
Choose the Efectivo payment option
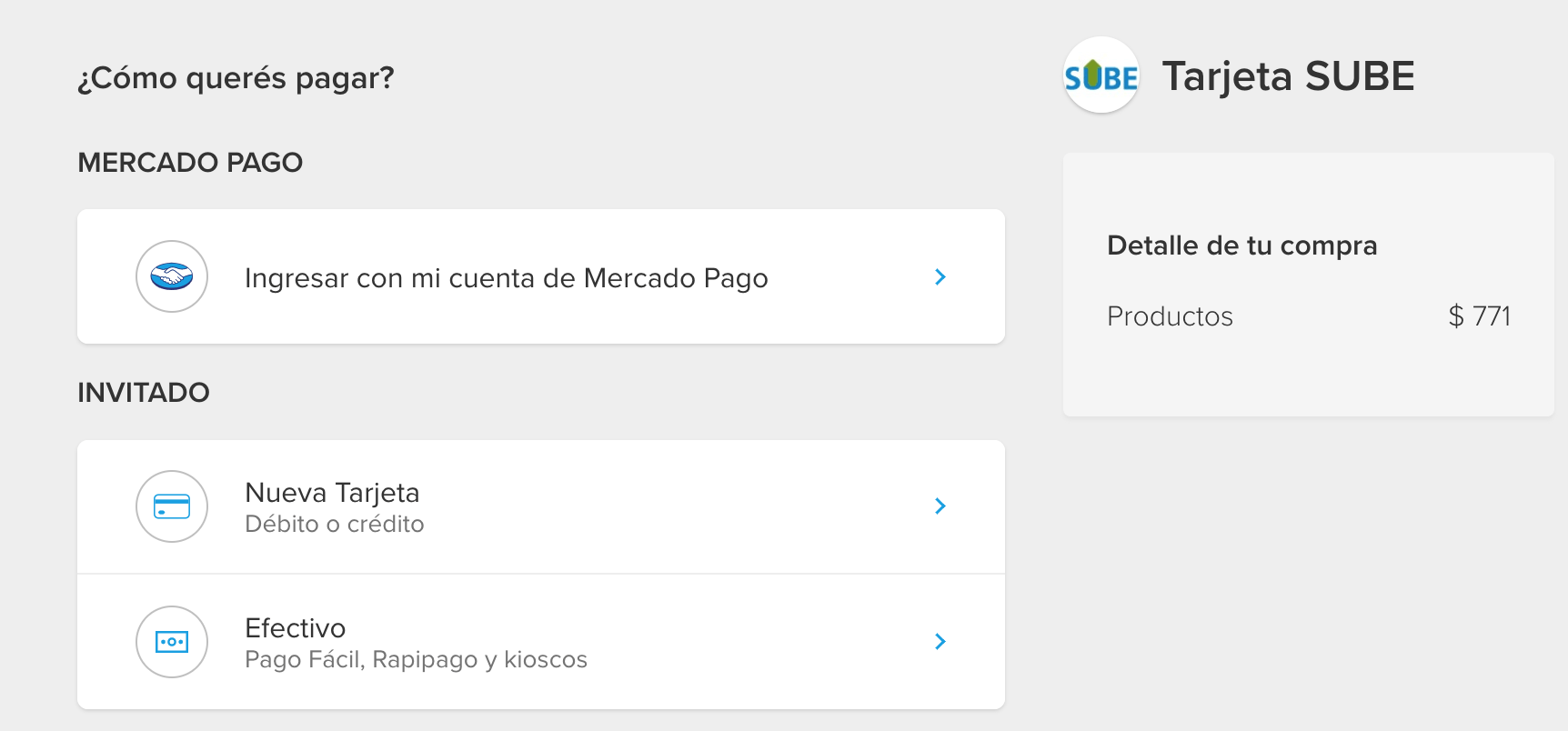click(541, 642)
